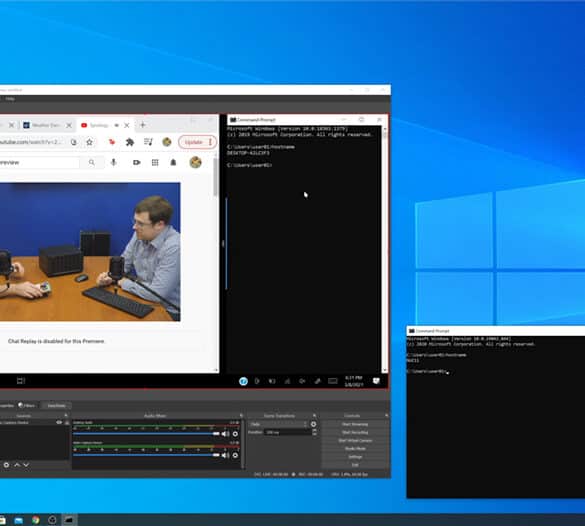Image resolution: width=585 pixels, height=526 pixels.
Task: Enable Studio Mode
Action: tap(355, 449)
